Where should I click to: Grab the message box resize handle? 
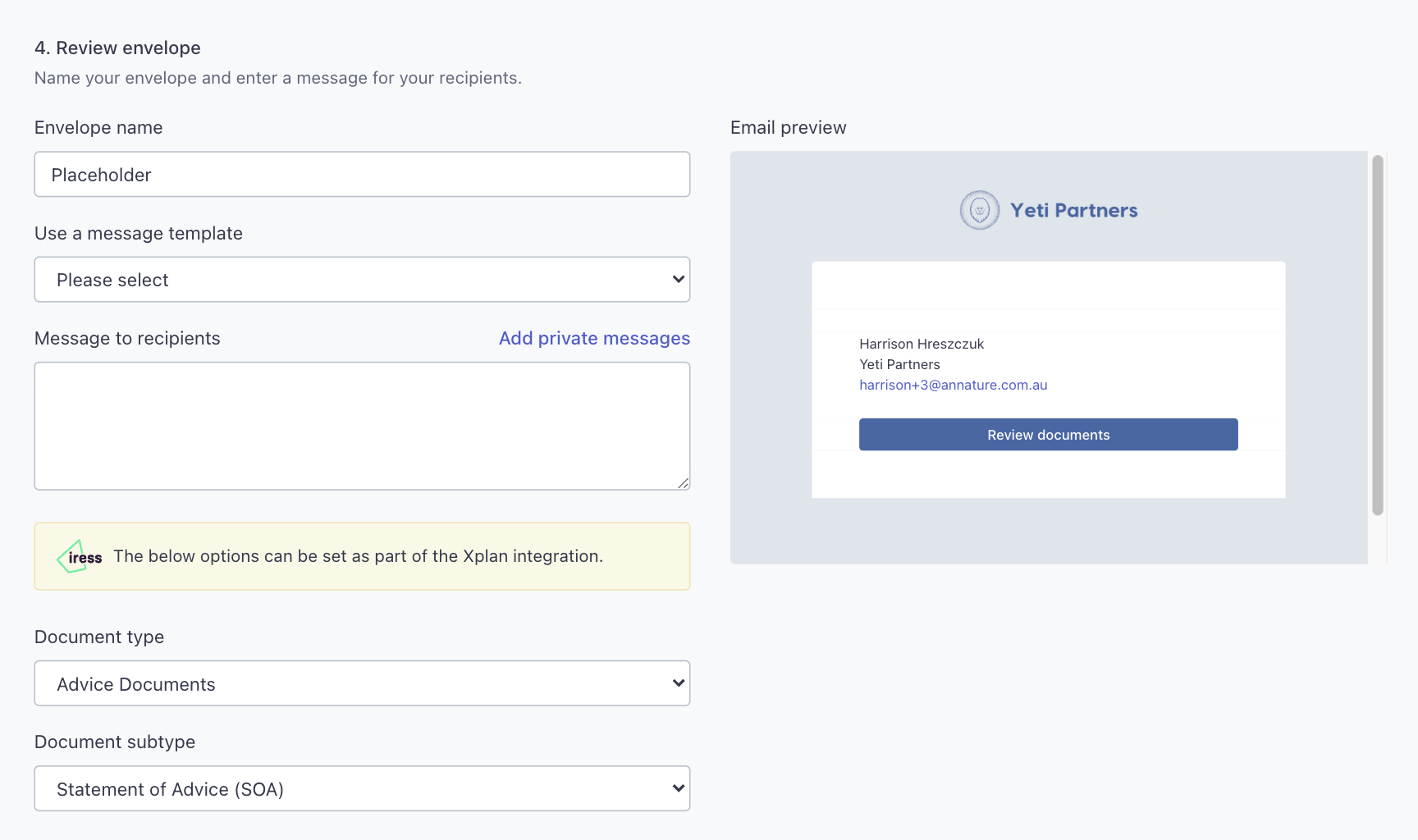pos(683,483)
